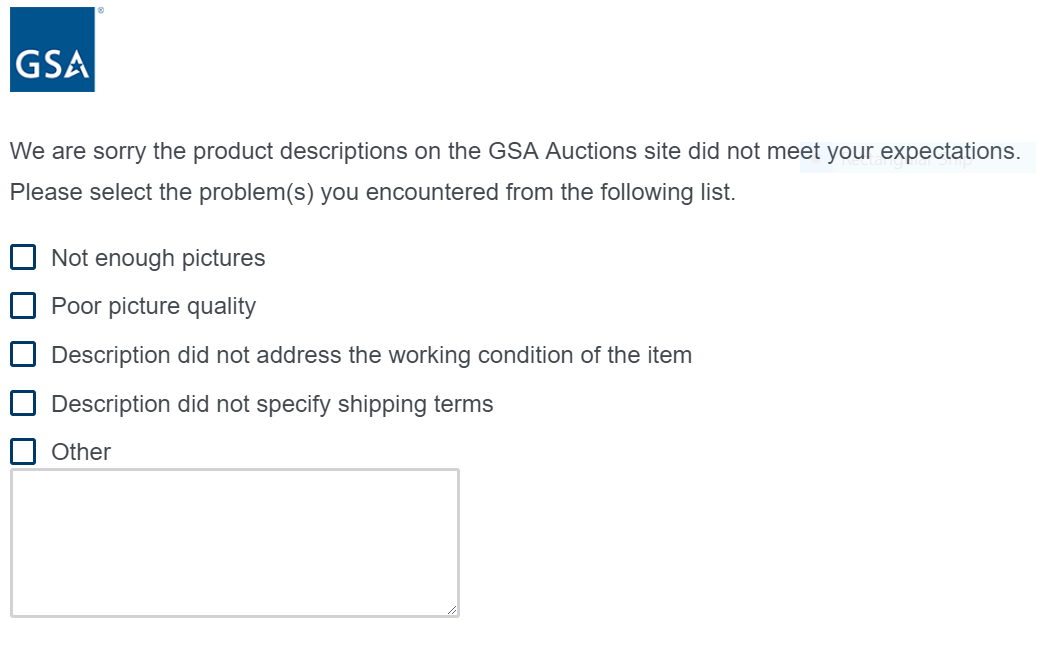The height and width of the screenshot is (649, 1047).
Task: Select the shipping terms problem checkbox
Action: [23, 404]
